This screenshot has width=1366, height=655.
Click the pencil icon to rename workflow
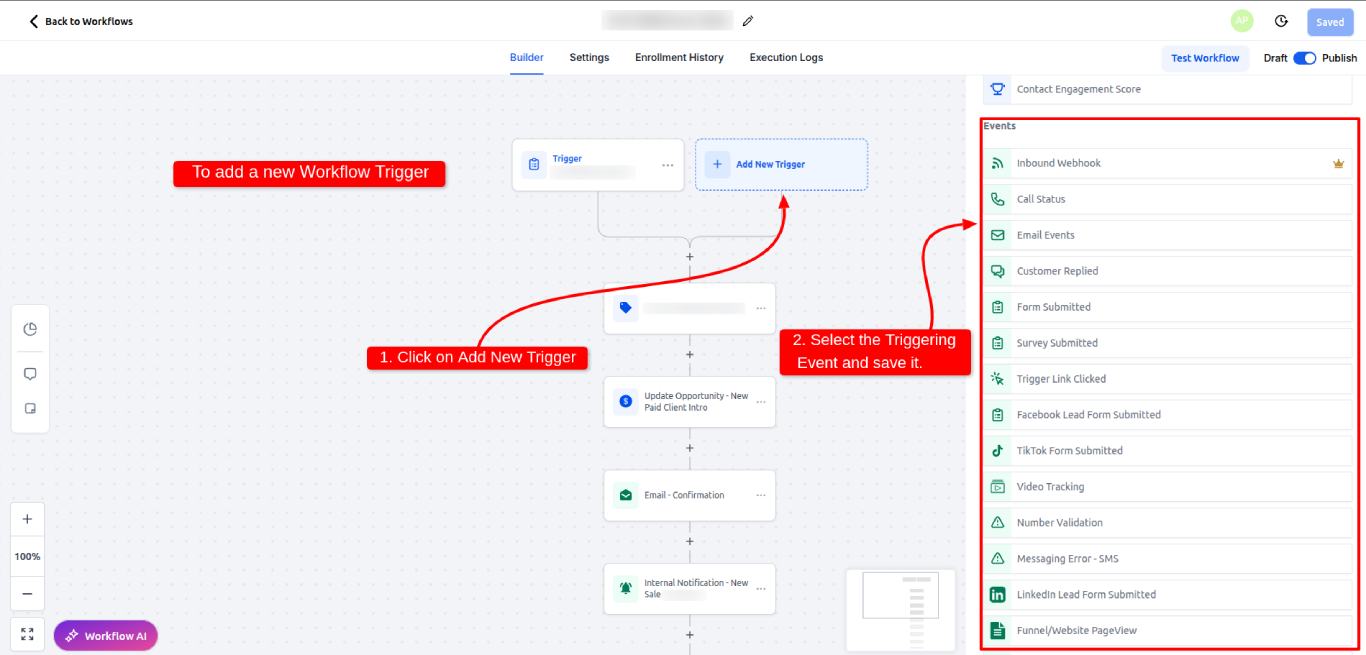click(x=748, y=21)
